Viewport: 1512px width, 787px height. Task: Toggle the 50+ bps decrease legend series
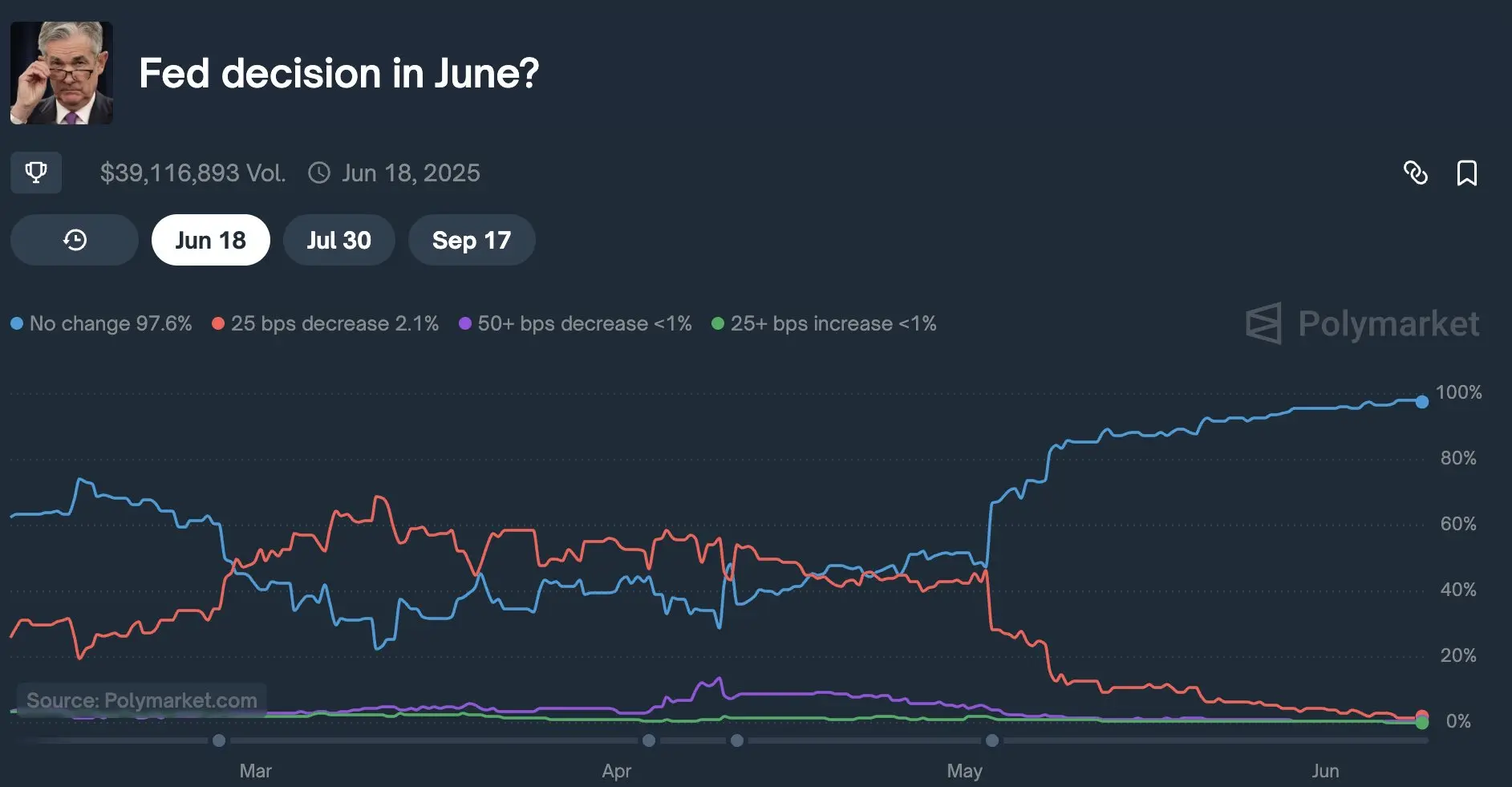pyautogui.click(x=575, y=323)
